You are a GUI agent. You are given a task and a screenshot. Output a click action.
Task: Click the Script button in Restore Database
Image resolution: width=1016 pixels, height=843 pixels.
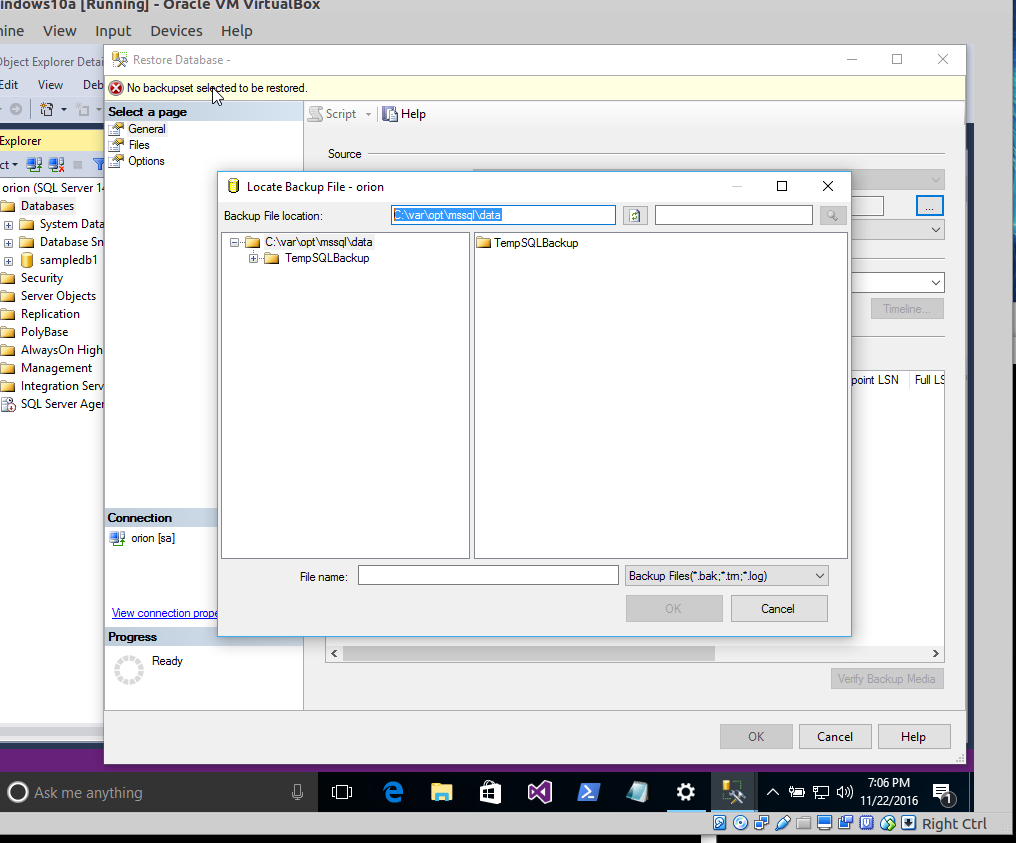[x=332, y=114]
